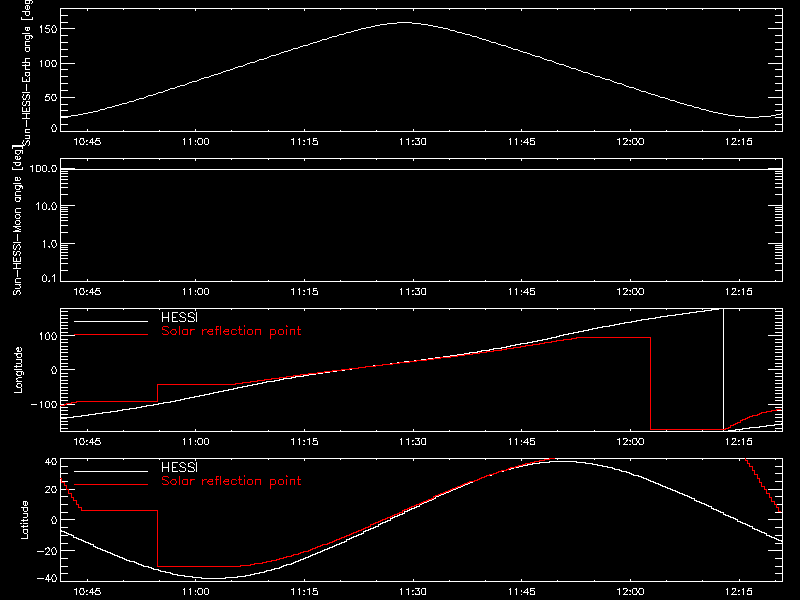The image size is (800, 600).
Task: Click 12:00 time label under Latitude plot
Action: tap(630, 592)
